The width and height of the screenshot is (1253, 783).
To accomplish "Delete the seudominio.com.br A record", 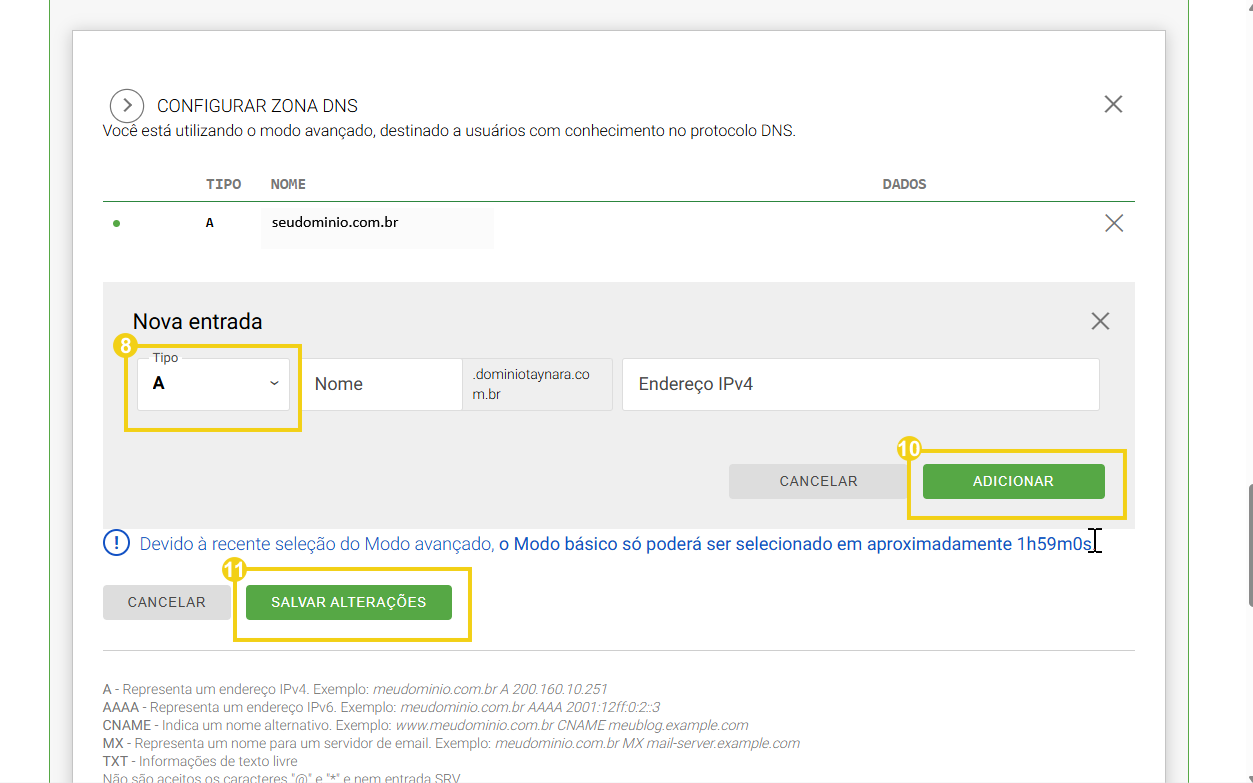I will [x=1113, y=224].
